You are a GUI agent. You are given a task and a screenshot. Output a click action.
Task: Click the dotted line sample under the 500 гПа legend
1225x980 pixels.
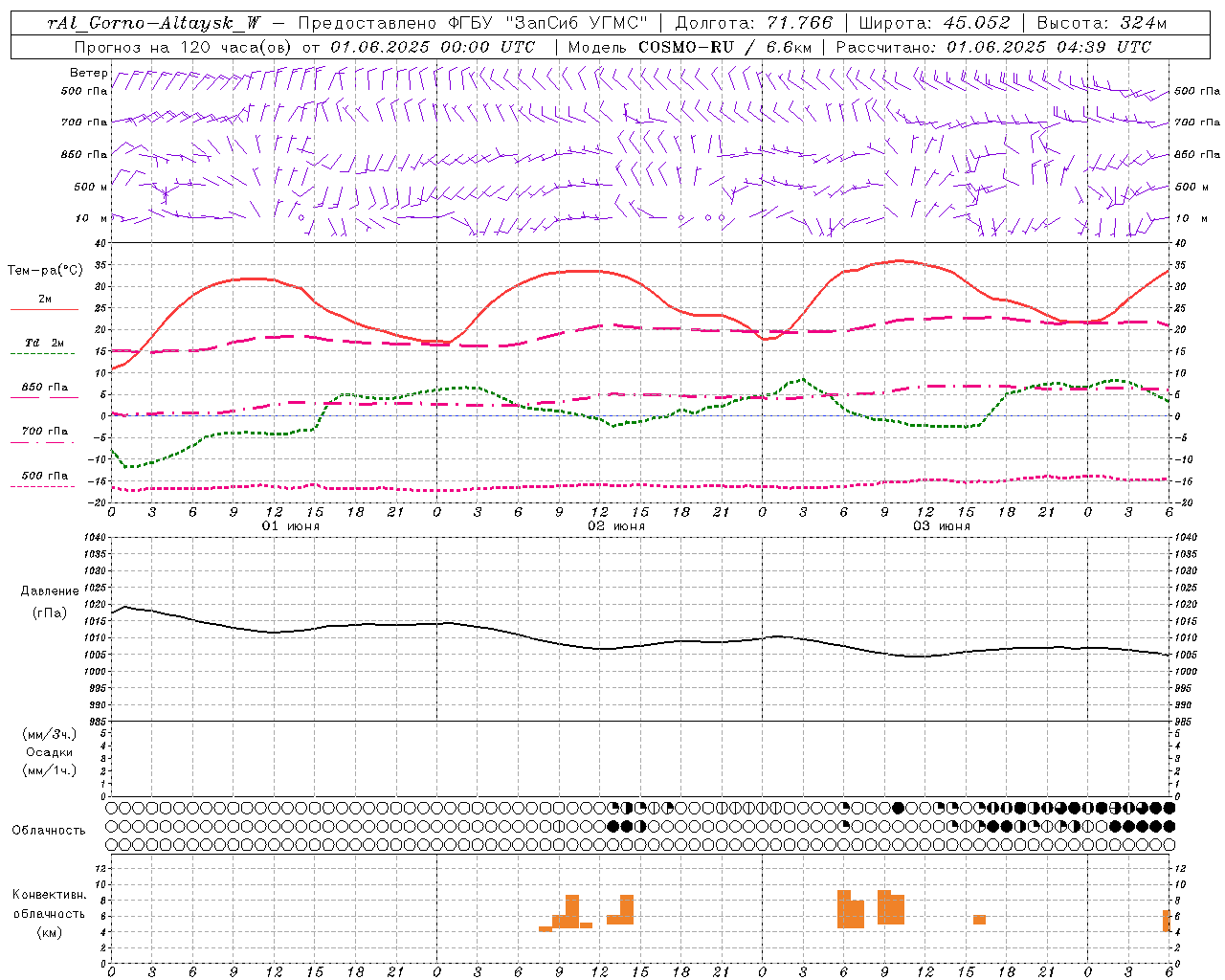43,487
